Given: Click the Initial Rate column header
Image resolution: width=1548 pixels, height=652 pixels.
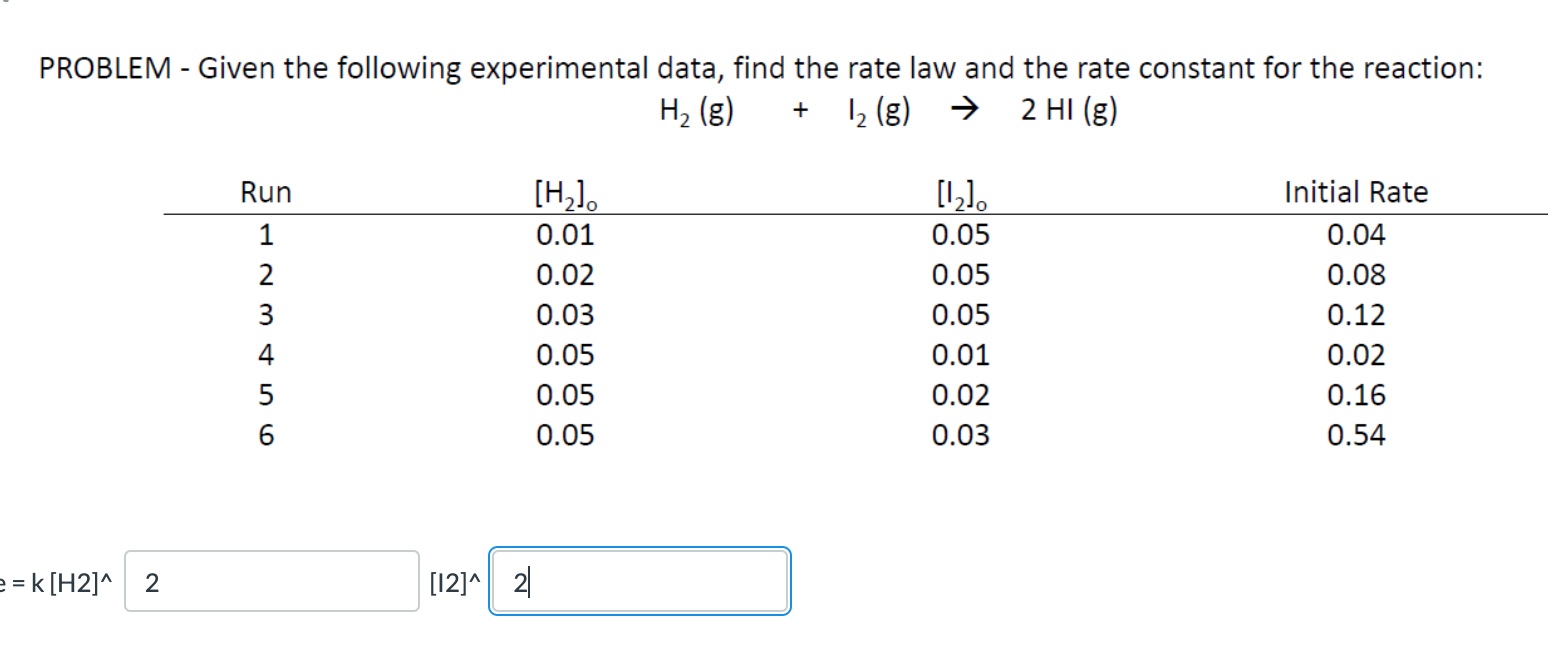Looking at the screenshot, I should (x=1355, y=191).
